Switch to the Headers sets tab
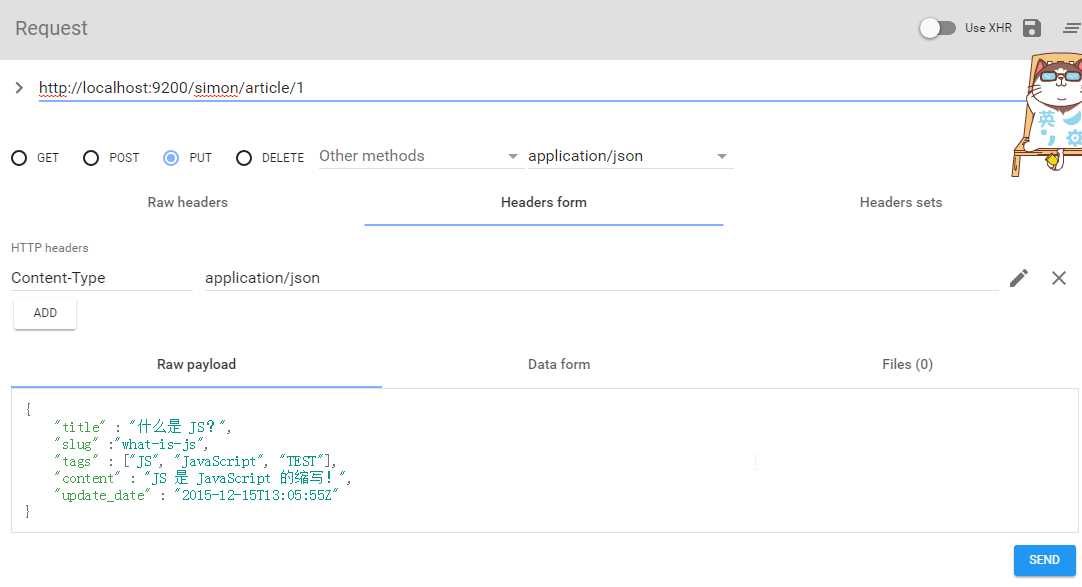The width and height of the screenshot is (1082, 587). [x=901, y=202]
